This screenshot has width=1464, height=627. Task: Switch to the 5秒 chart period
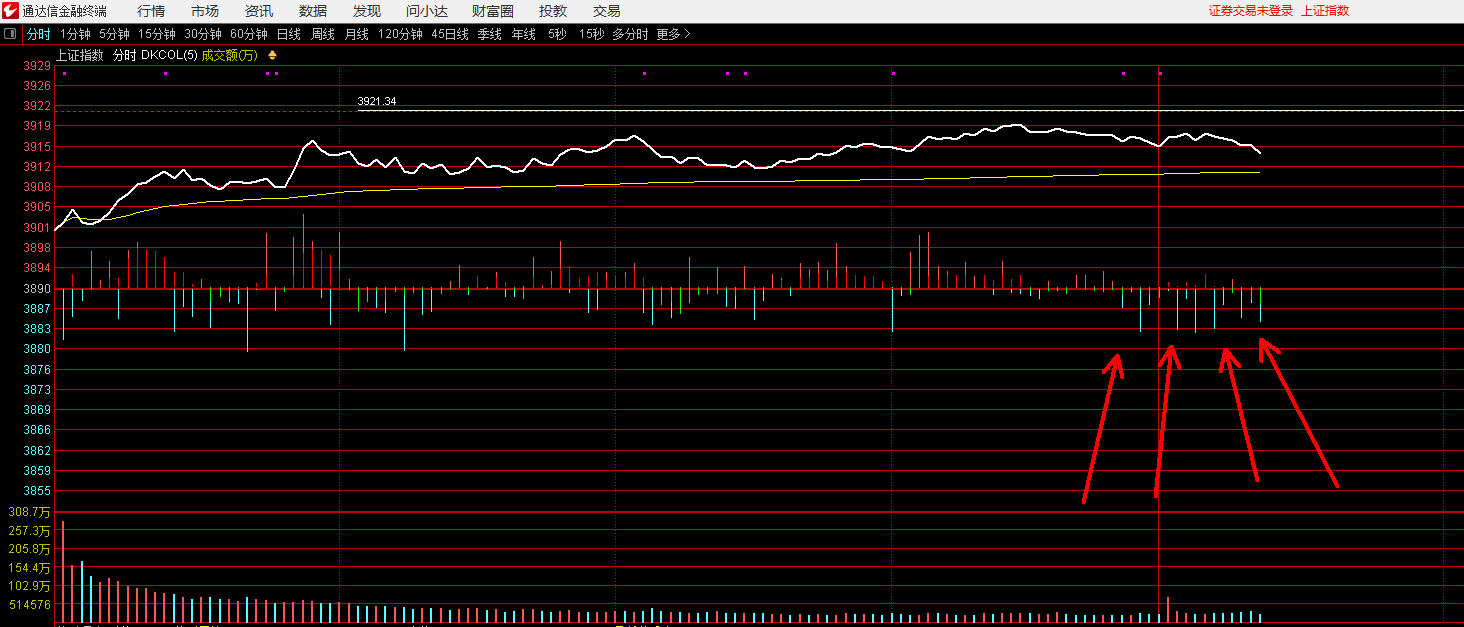coord(557,34)
